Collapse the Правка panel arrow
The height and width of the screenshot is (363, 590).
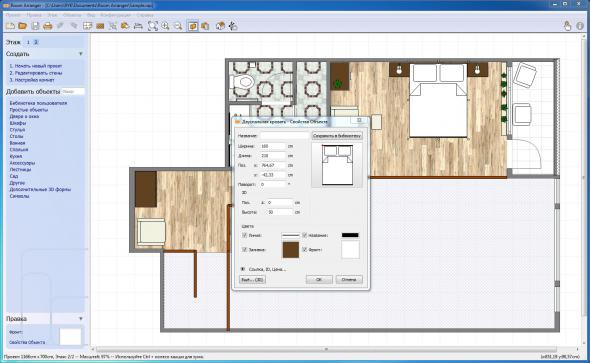pos(81,319)
